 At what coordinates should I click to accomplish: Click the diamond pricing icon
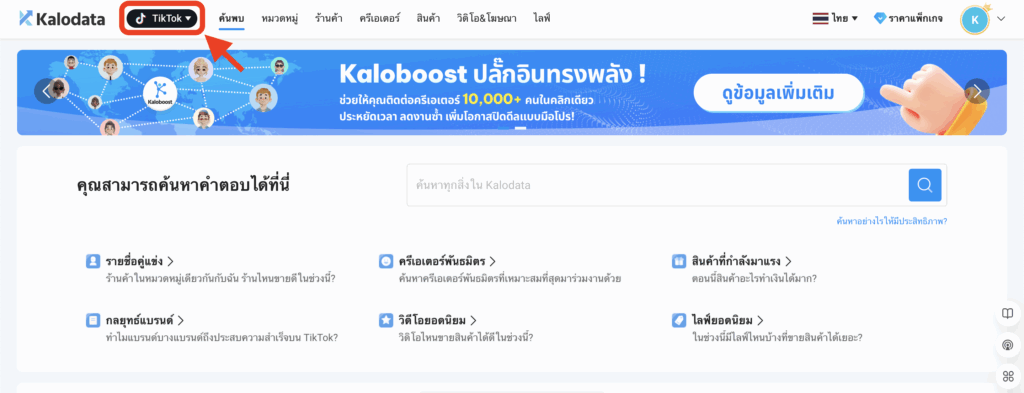tap(880, 19)
